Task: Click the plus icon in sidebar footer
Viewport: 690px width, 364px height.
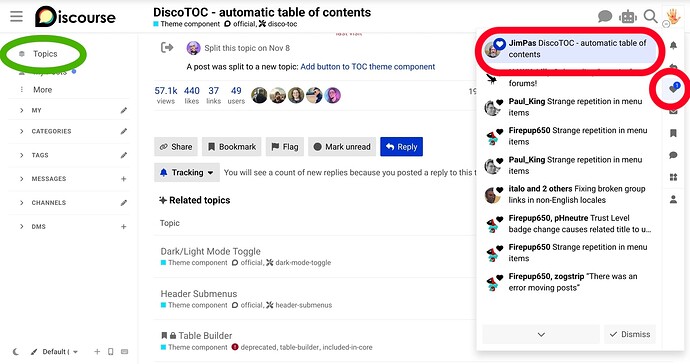Action: [x=97, y=351]
